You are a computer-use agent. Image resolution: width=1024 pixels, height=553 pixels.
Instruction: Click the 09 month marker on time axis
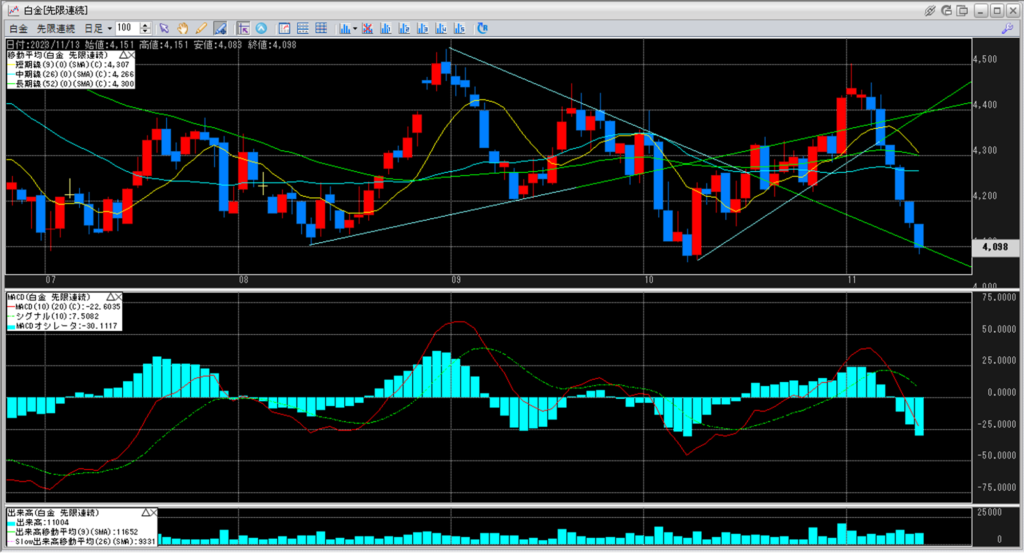click(455, 280)
